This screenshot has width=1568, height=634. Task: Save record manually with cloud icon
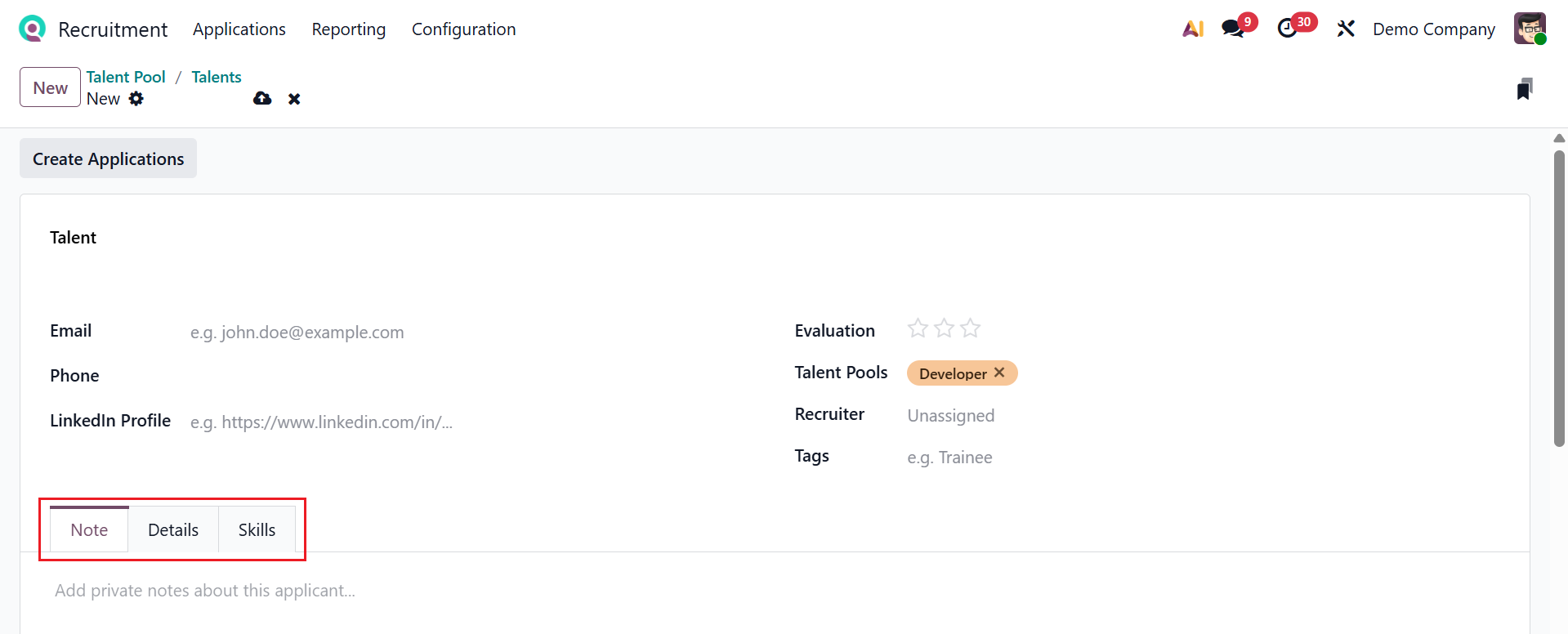[x=262, y=99]
